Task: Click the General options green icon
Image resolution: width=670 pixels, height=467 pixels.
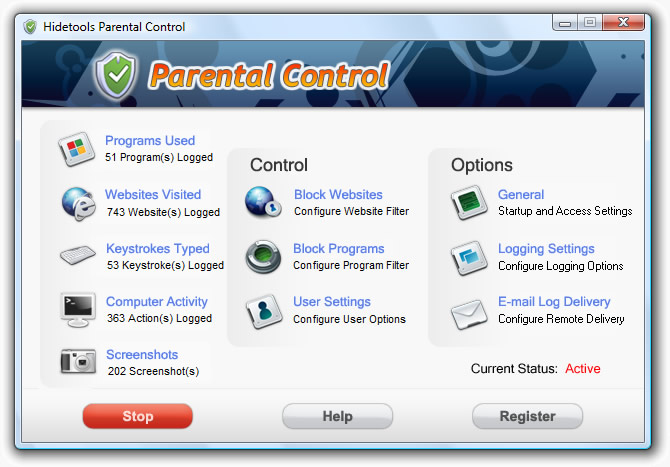Action: [469, 203]
